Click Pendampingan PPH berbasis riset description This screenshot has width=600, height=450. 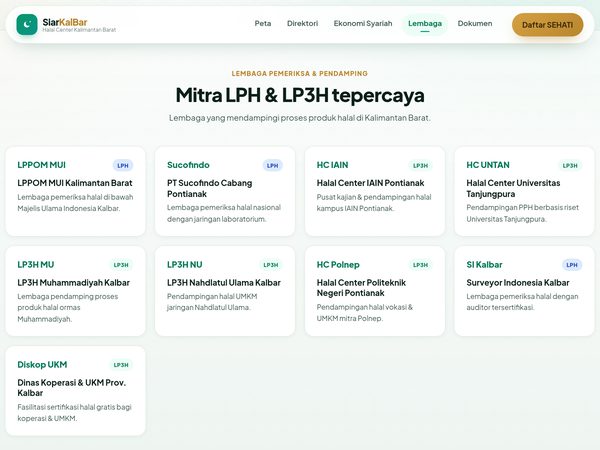click(x=522, y=213)
